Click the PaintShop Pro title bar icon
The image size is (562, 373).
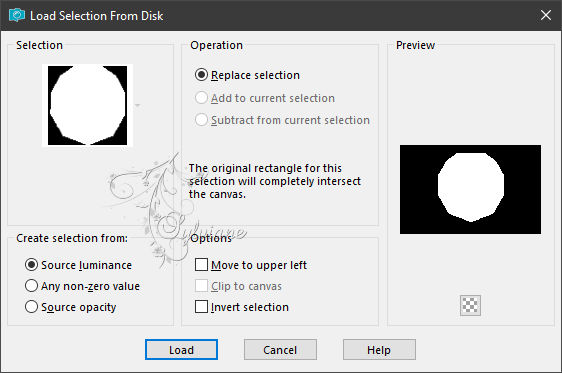(x=16, y=15)
